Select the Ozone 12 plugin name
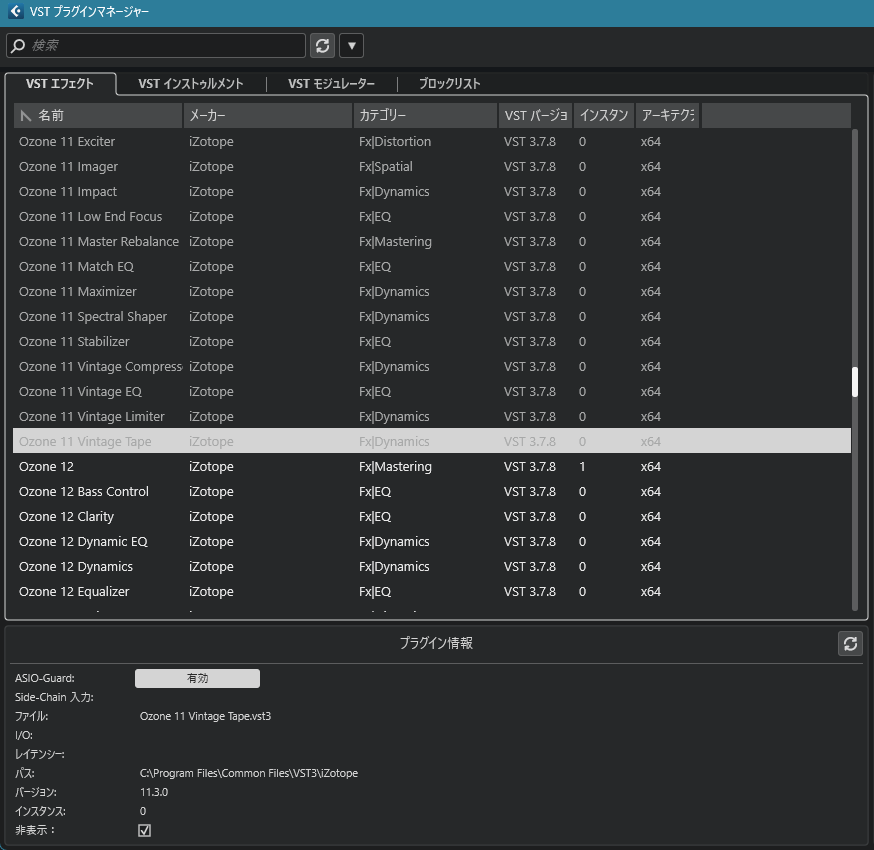The image size is (874, 850). point(46,467)
